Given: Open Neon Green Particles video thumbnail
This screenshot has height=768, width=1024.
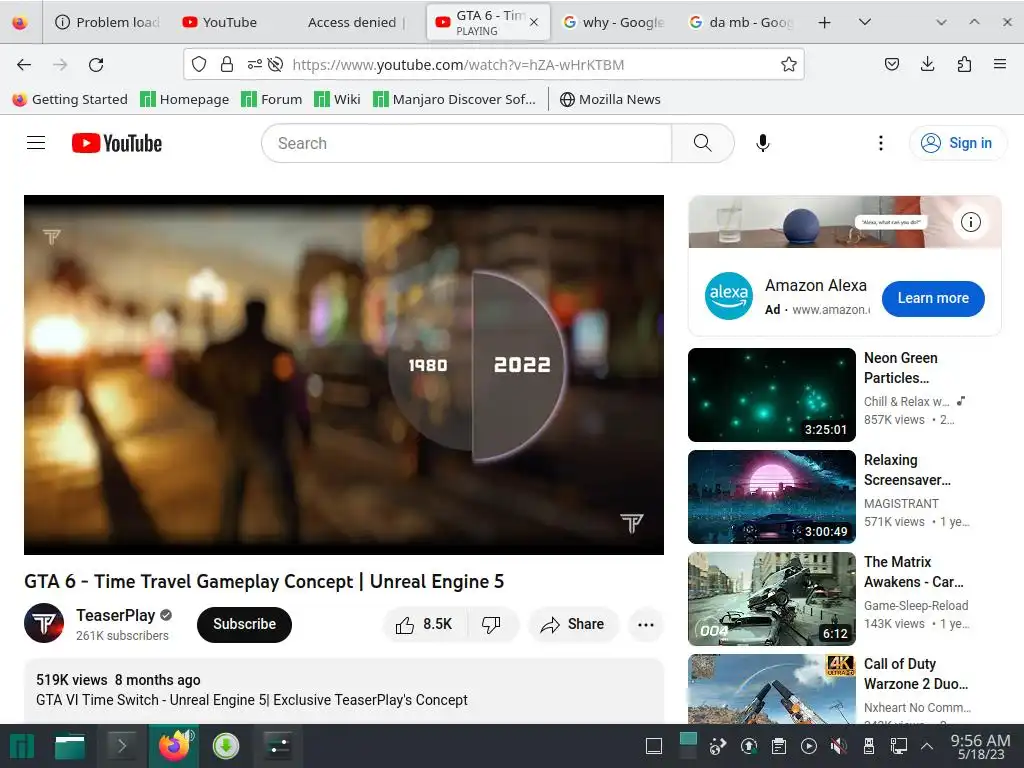Looking at the screenshot, I should tap(772, 394).
